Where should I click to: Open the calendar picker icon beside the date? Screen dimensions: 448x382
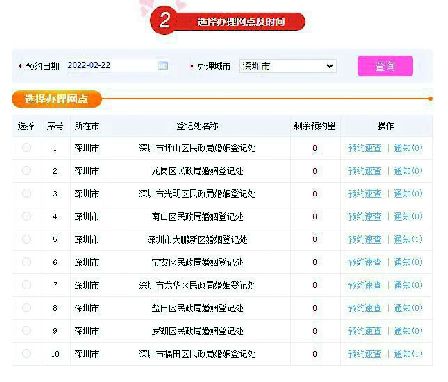163,65
